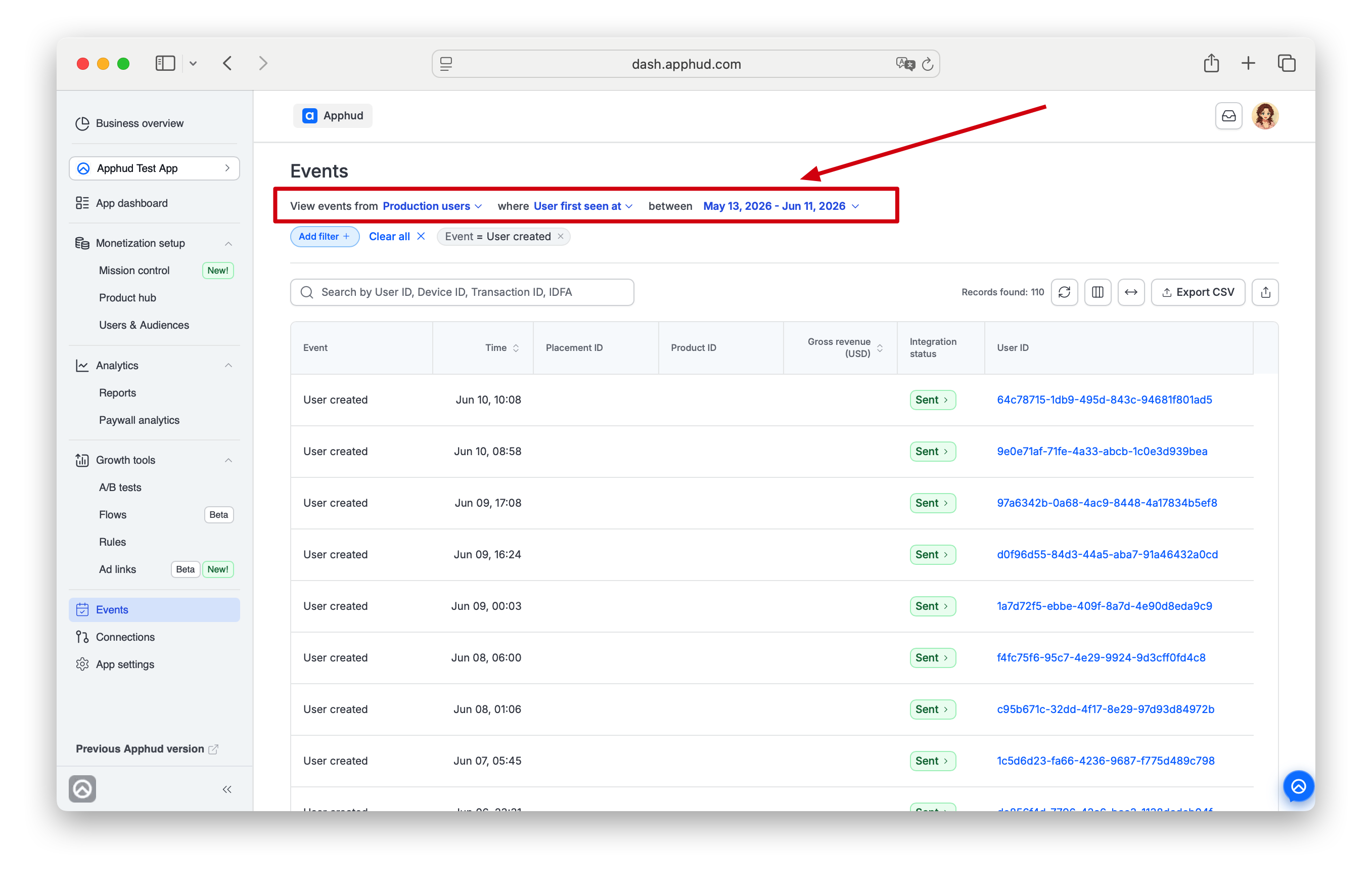Click the share icon next to Export CSV
1372x887 pixels.
1265,292
